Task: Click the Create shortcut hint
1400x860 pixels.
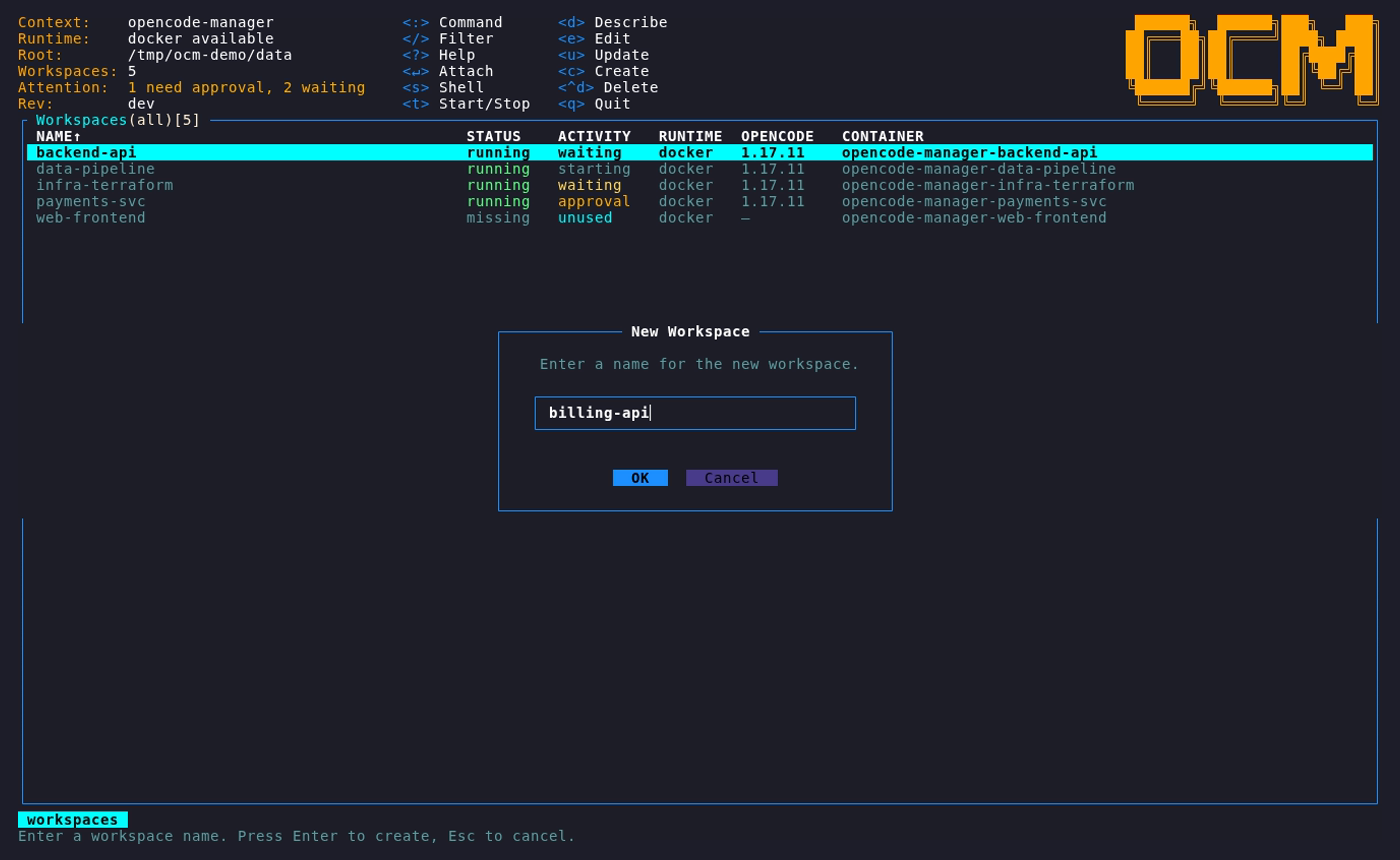Action: point(604,71)
